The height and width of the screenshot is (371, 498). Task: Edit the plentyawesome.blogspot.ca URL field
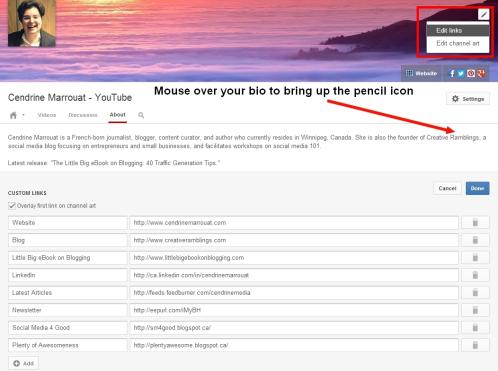click(x=294, y=345)
